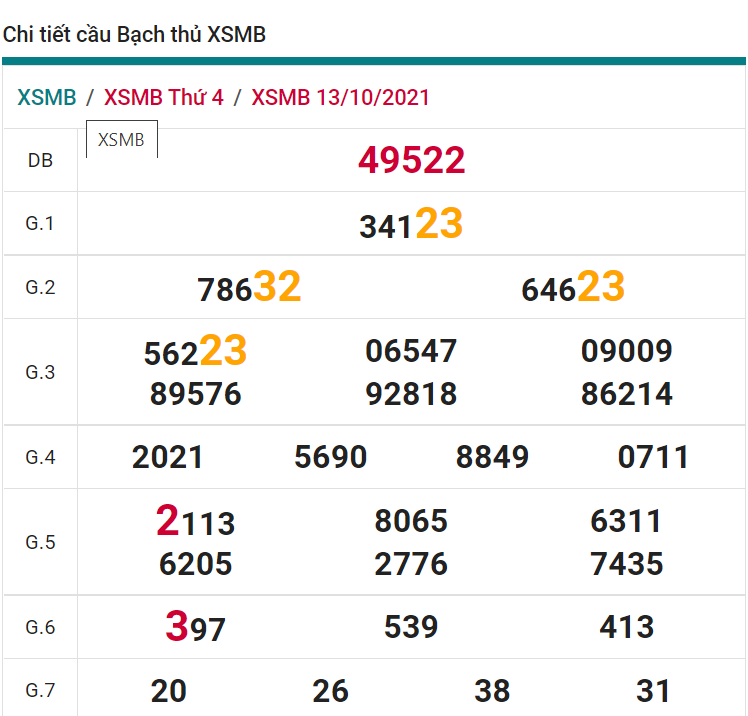Click the green XSMB breadcrumb link
748x716 pixels.
tap(47, 98)
